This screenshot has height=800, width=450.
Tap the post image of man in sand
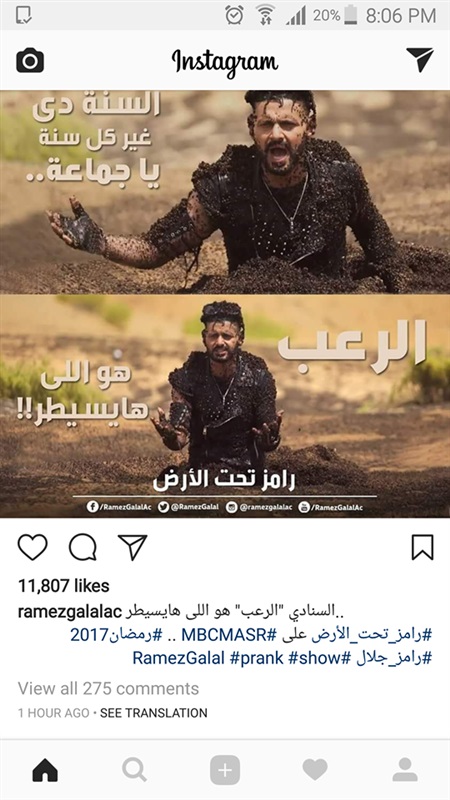(x=225, y=304)
